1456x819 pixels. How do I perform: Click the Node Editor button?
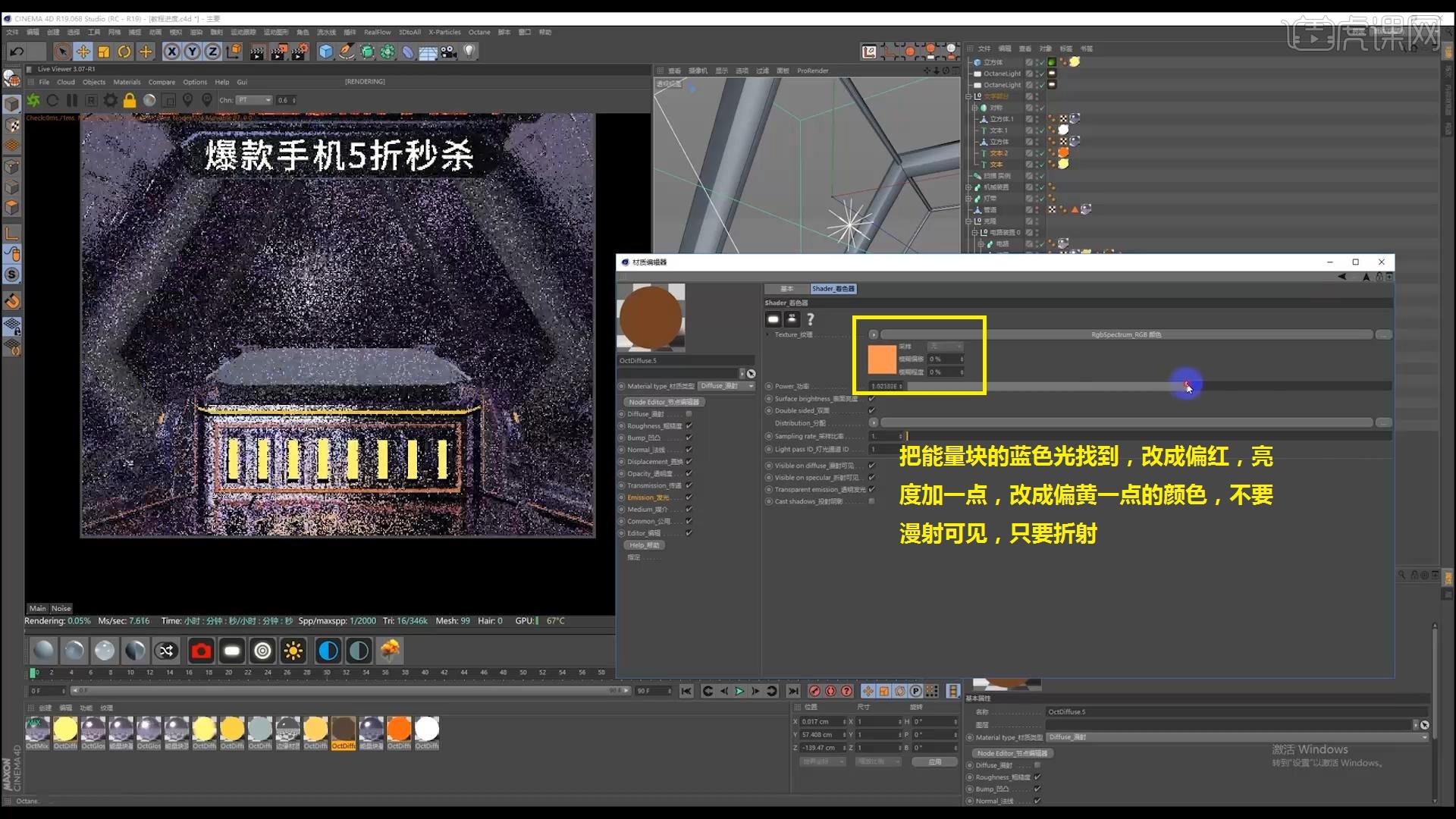click(666, 402)
